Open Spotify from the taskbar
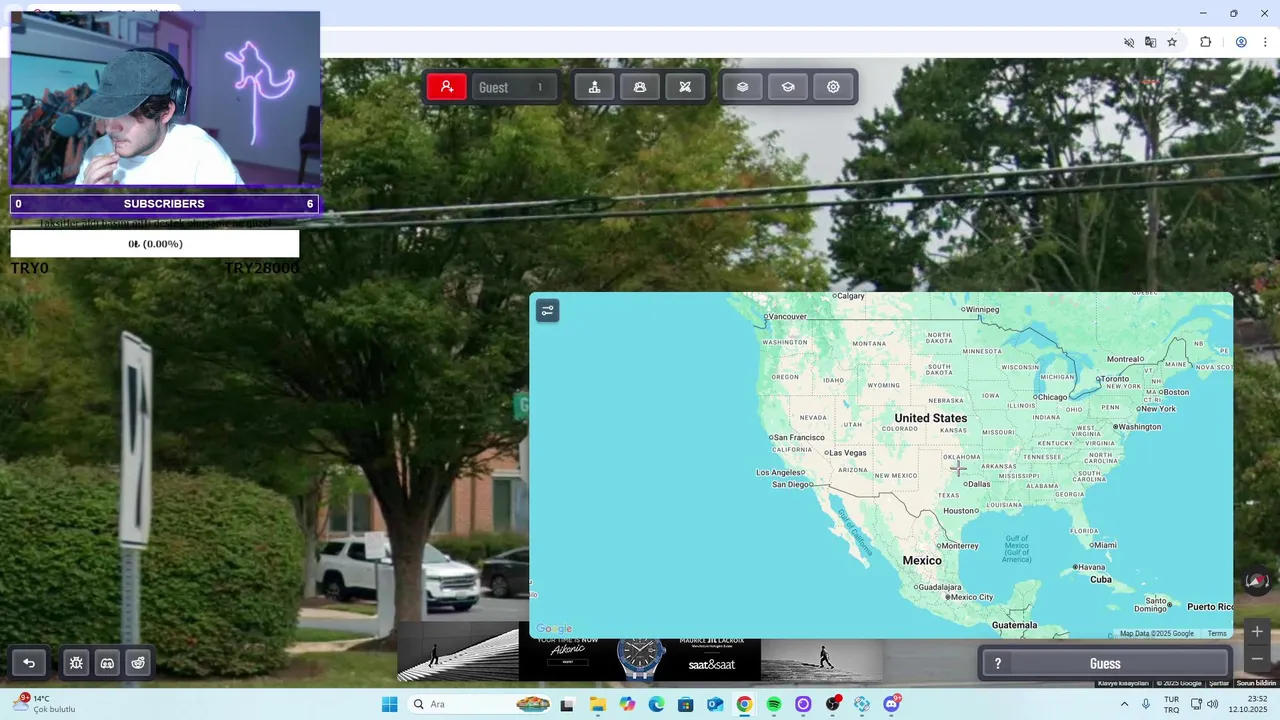Viewport: 1280px width, 720px height. [x=774, y=704]
